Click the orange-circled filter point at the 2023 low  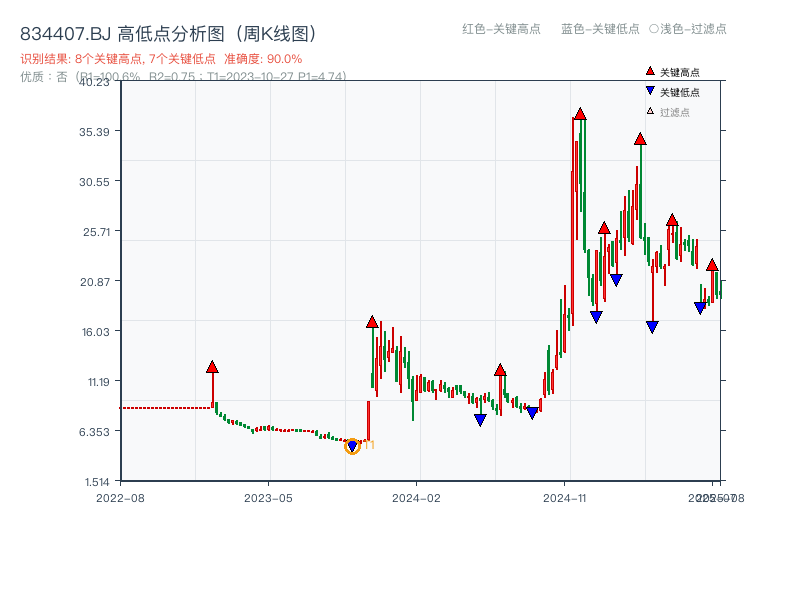click(x=352, y=447)
